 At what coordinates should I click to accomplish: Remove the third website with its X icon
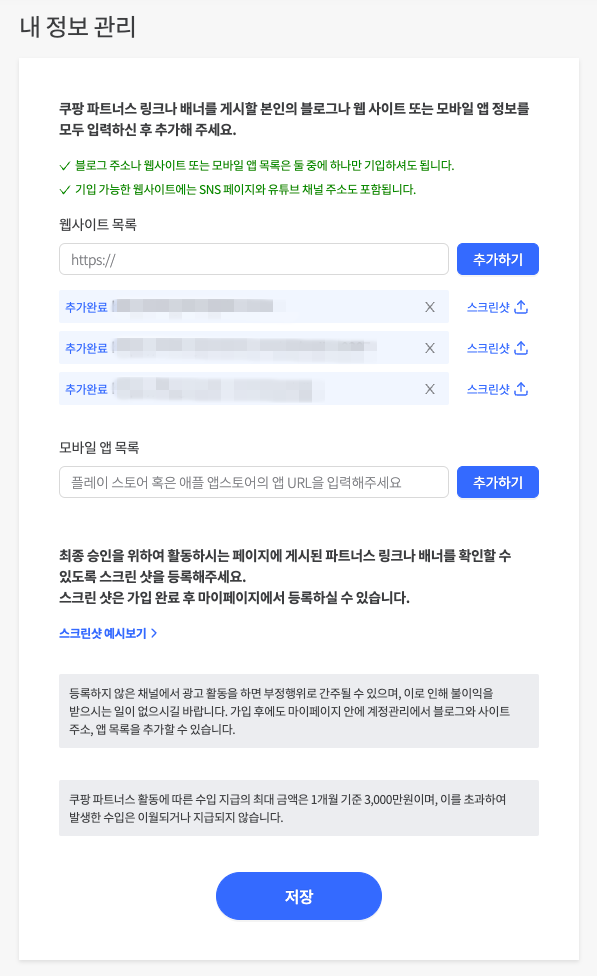pyautogui.click(x=431, y=388)
